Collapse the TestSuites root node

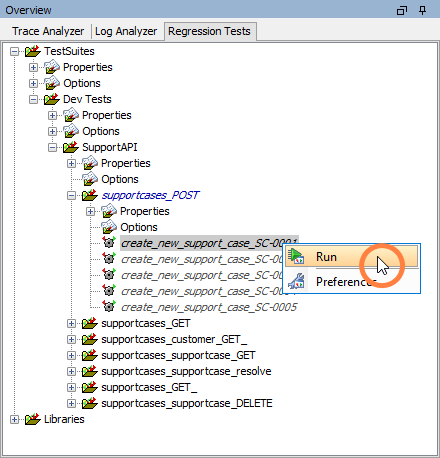(14, 51)
